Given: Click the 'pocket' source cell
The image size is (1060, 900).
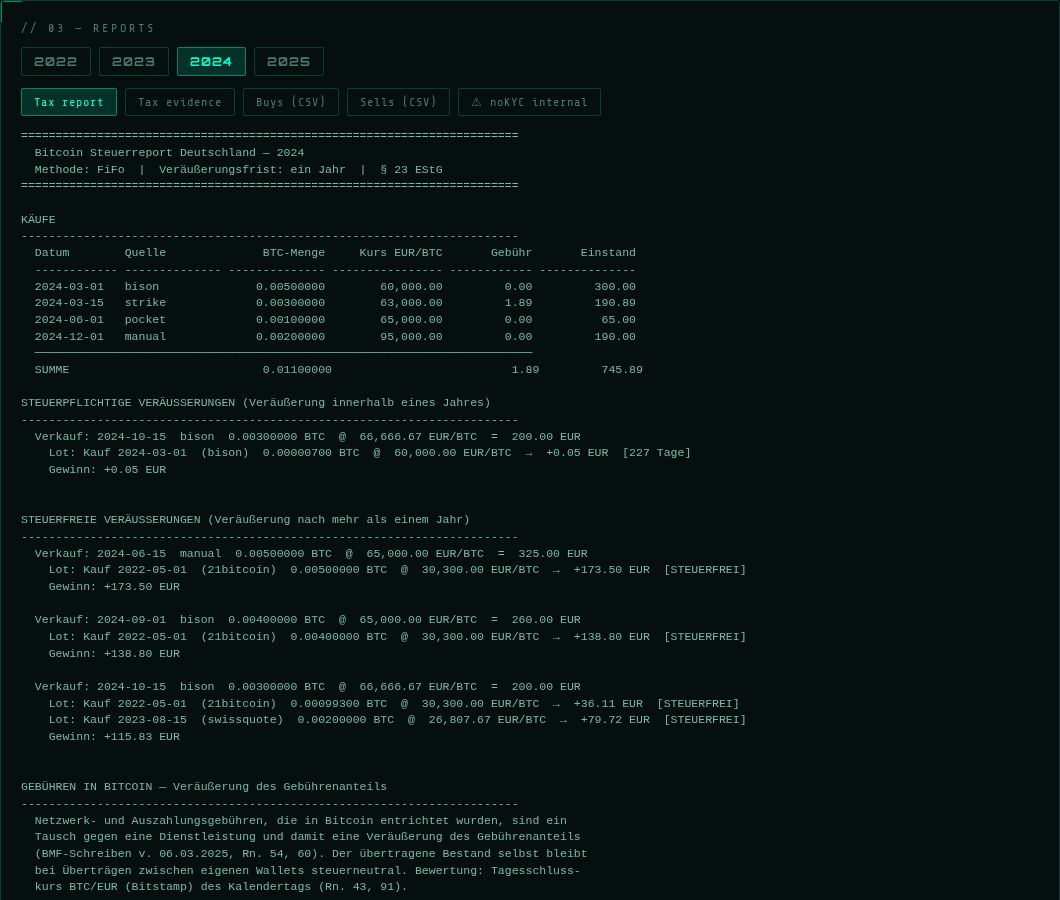Looking at the screenshot, I should 145,320.
